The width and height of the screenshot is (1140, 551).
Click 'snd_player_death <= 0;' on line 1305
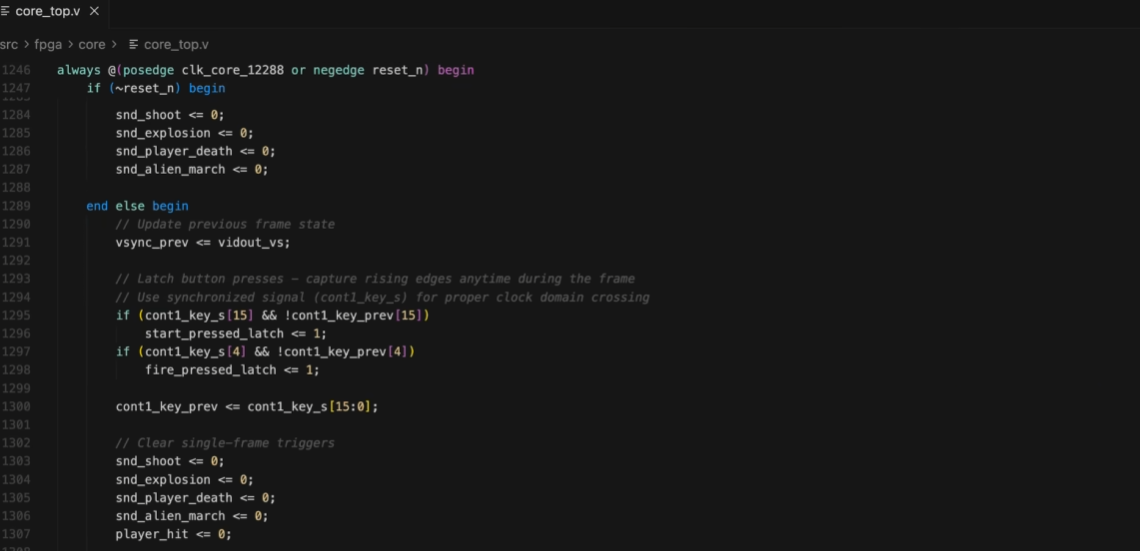click(196, 498)
